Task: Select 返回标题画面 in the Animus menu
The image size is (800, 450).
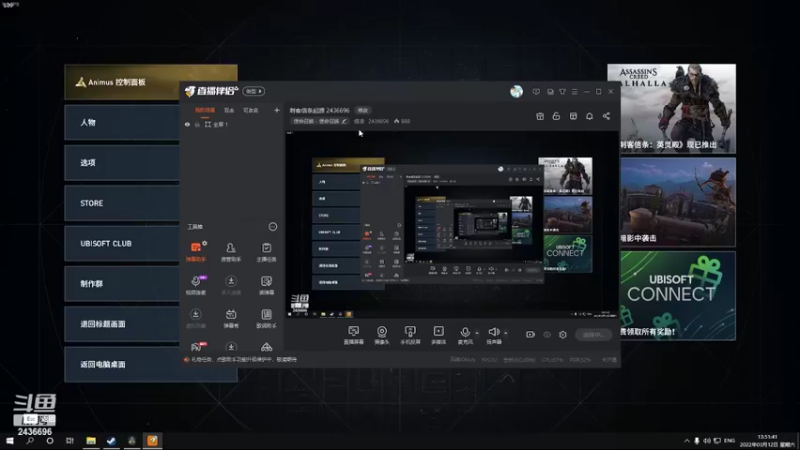Action: [x=122, y=324]
